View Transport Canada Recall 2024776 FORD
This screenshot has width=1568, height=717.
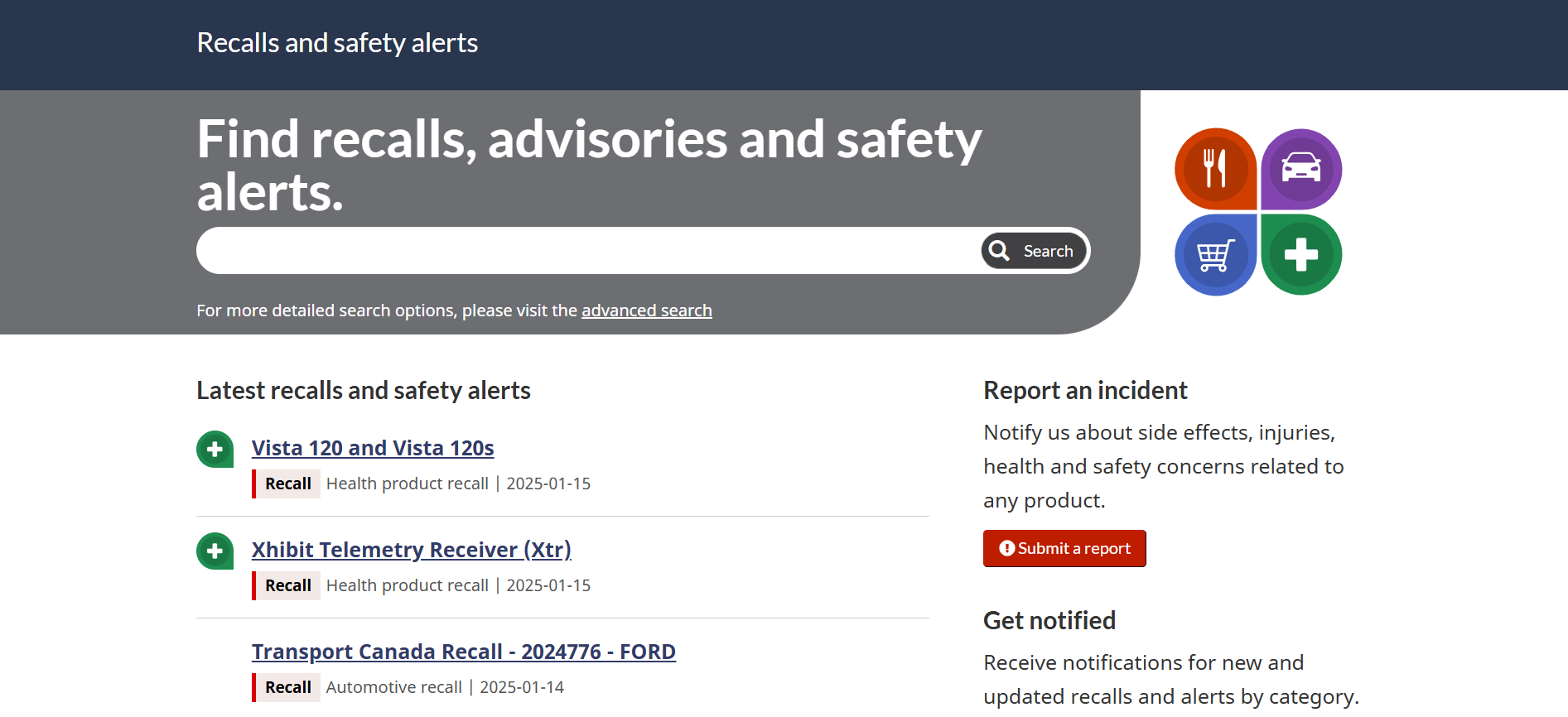[463, 652]
